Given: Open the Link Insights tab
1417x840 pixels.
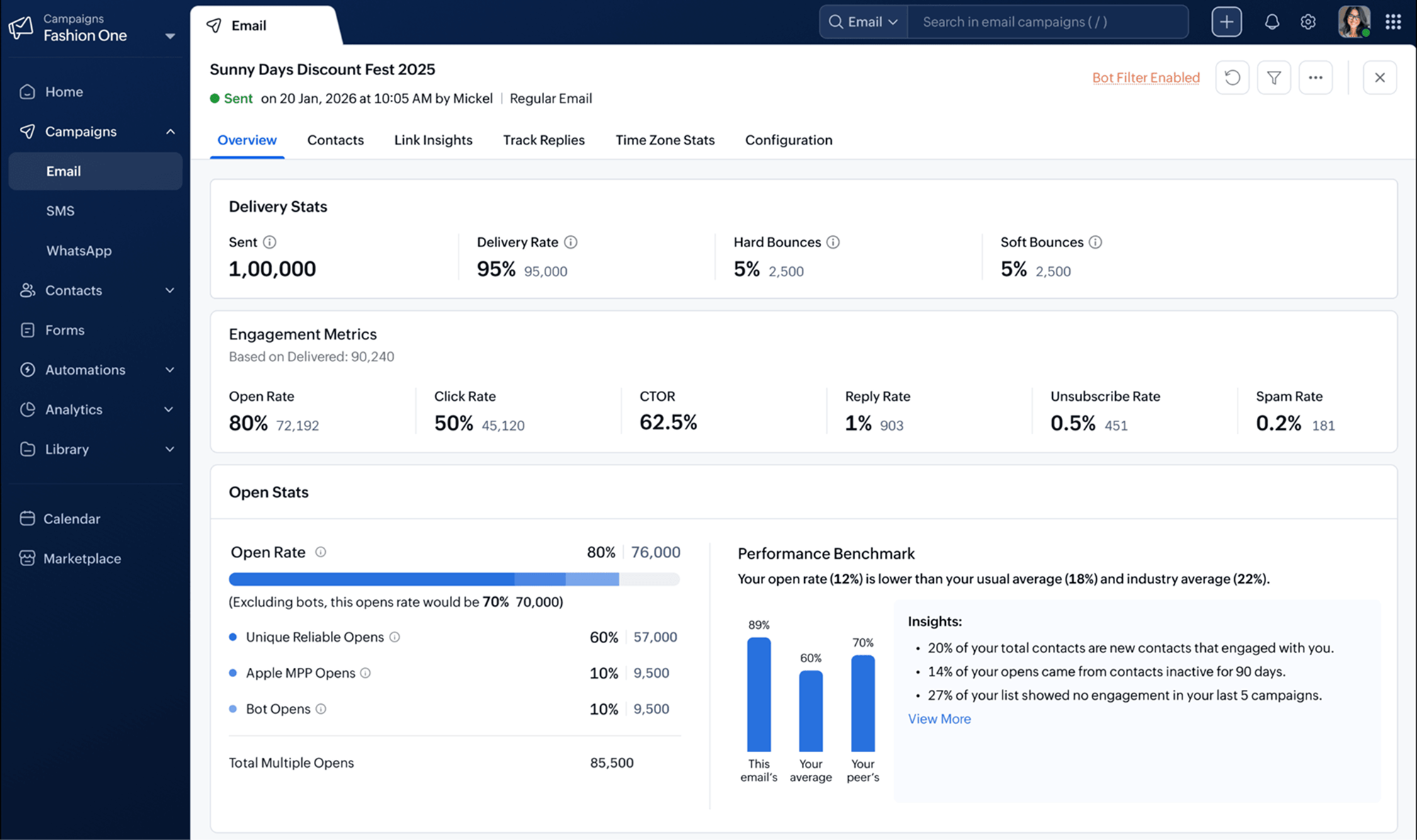Looking at the screenshot, I should pos(433,140).
